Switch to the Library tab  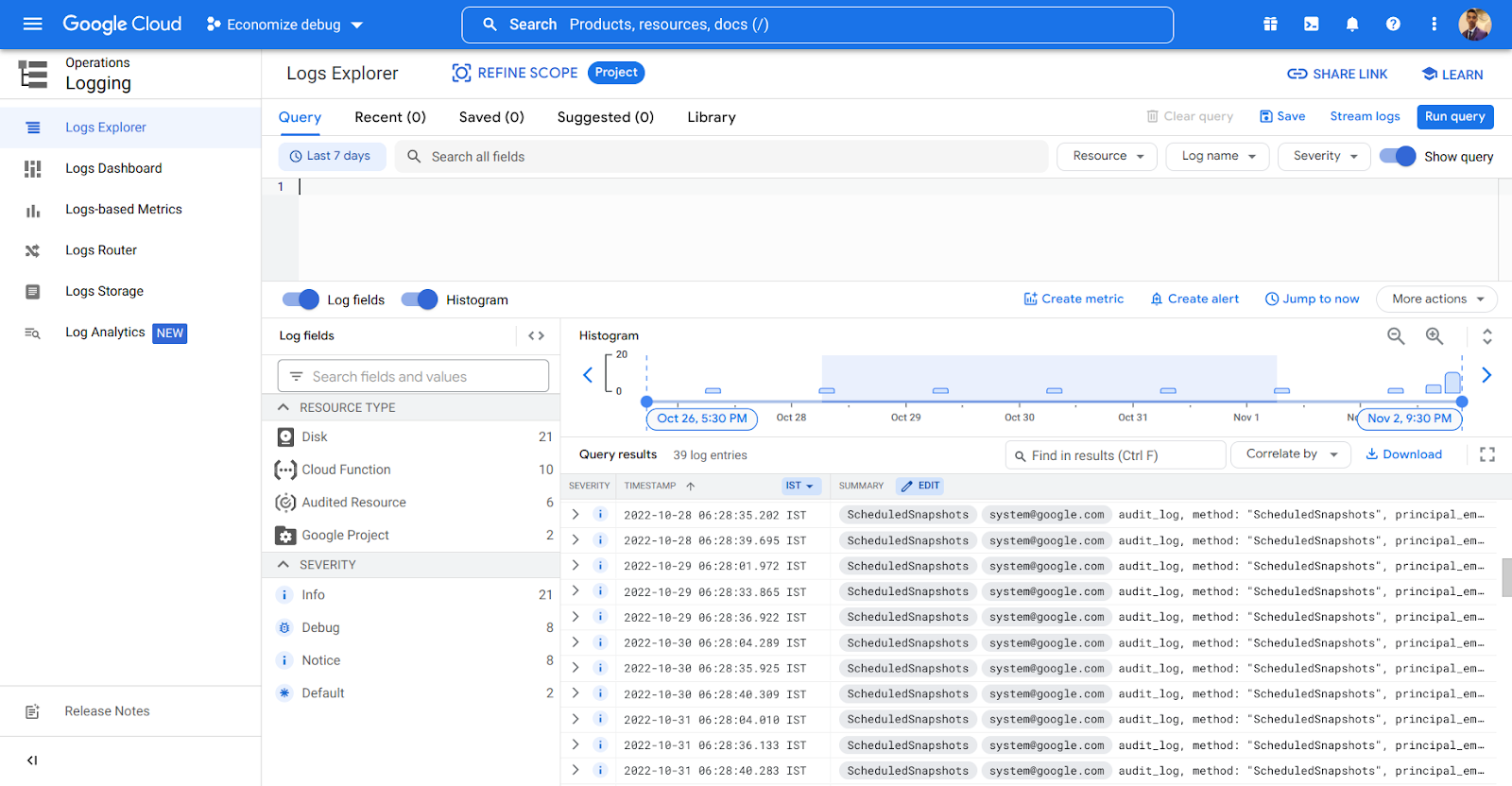coord(711,117)
